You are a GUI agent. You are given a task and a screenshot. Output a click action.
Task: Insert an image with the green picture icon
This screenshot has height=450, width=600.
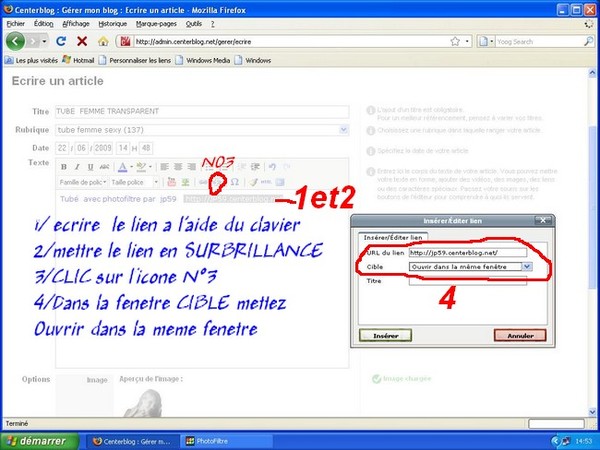185,182
